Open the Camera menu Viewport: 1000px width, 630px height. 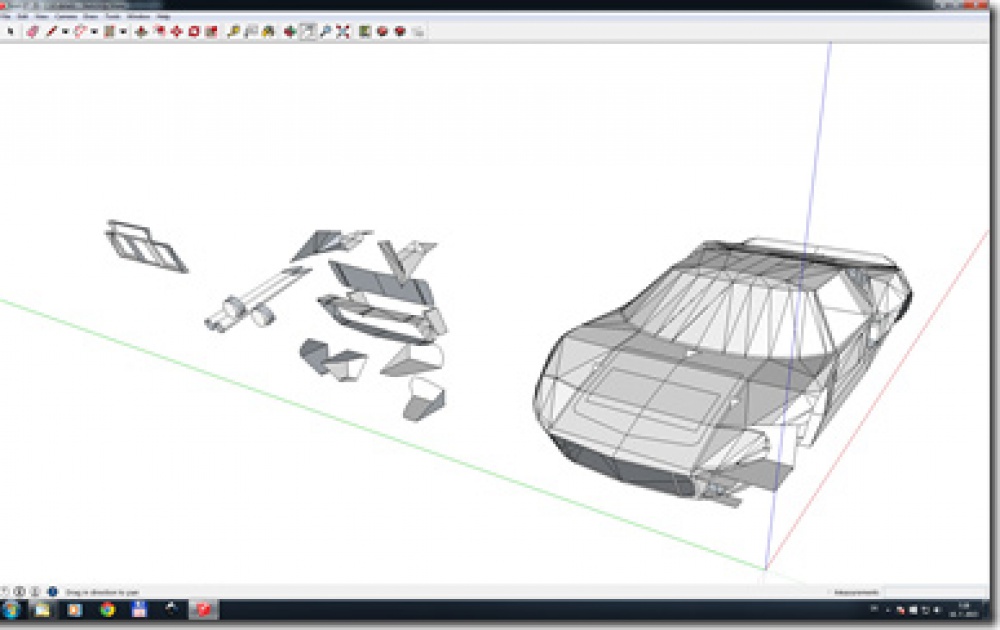[66, 16]
